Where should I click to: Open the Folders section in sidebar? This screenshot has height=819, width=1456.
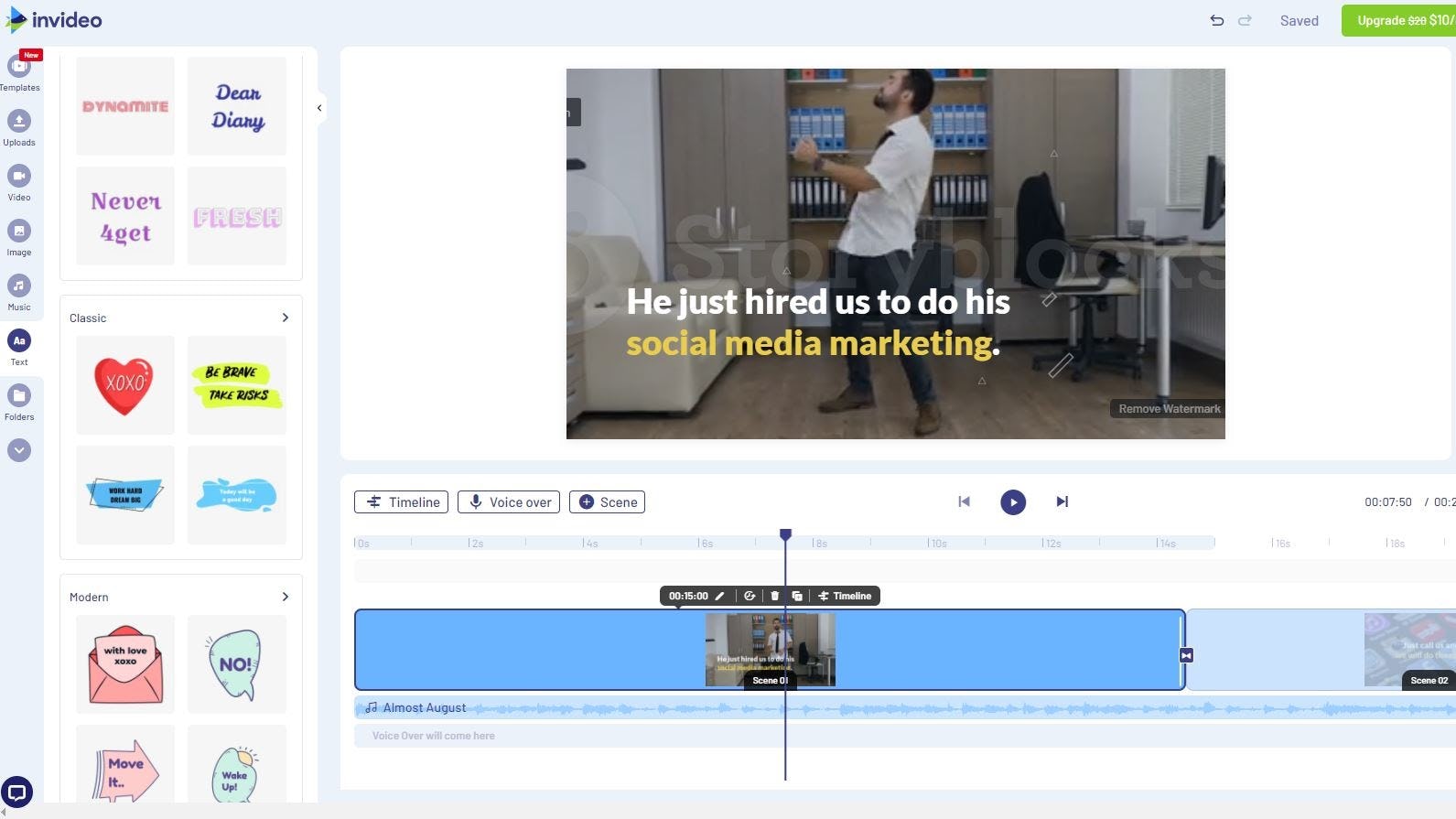19,403
